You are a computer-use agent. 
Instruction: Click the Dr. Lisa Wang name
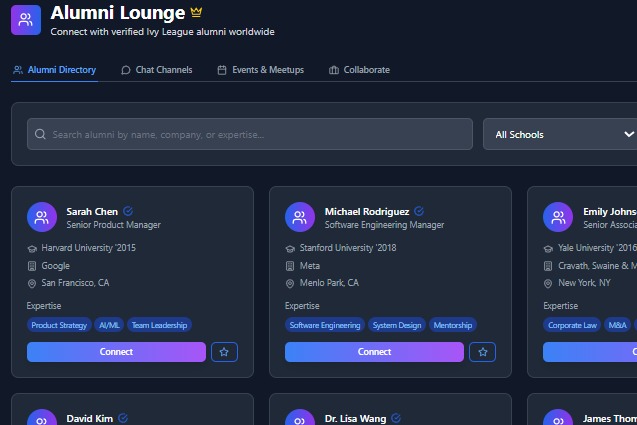(355, 418)
